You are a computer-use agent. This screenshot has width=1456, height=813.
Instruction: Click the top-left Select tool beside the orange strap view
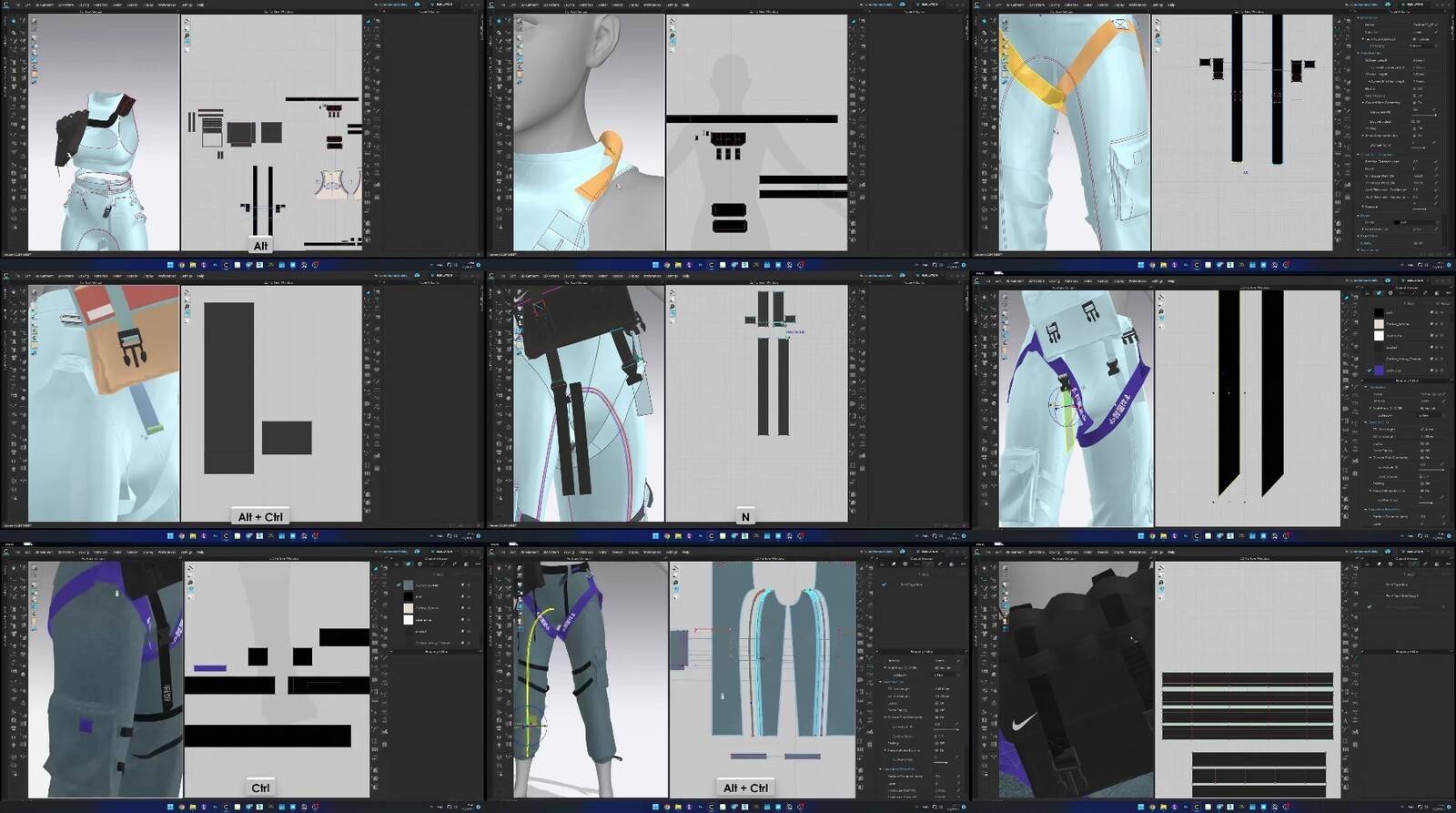pos(986,20)
